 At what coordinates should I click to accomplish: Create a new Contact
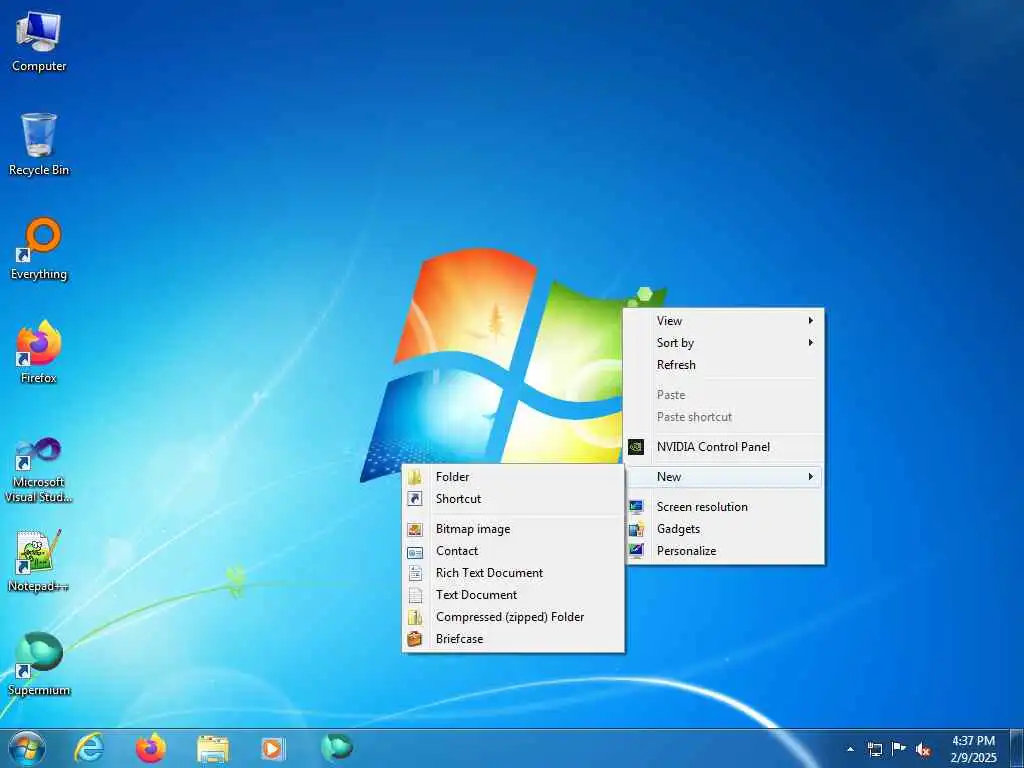click(x=513, y=551)
